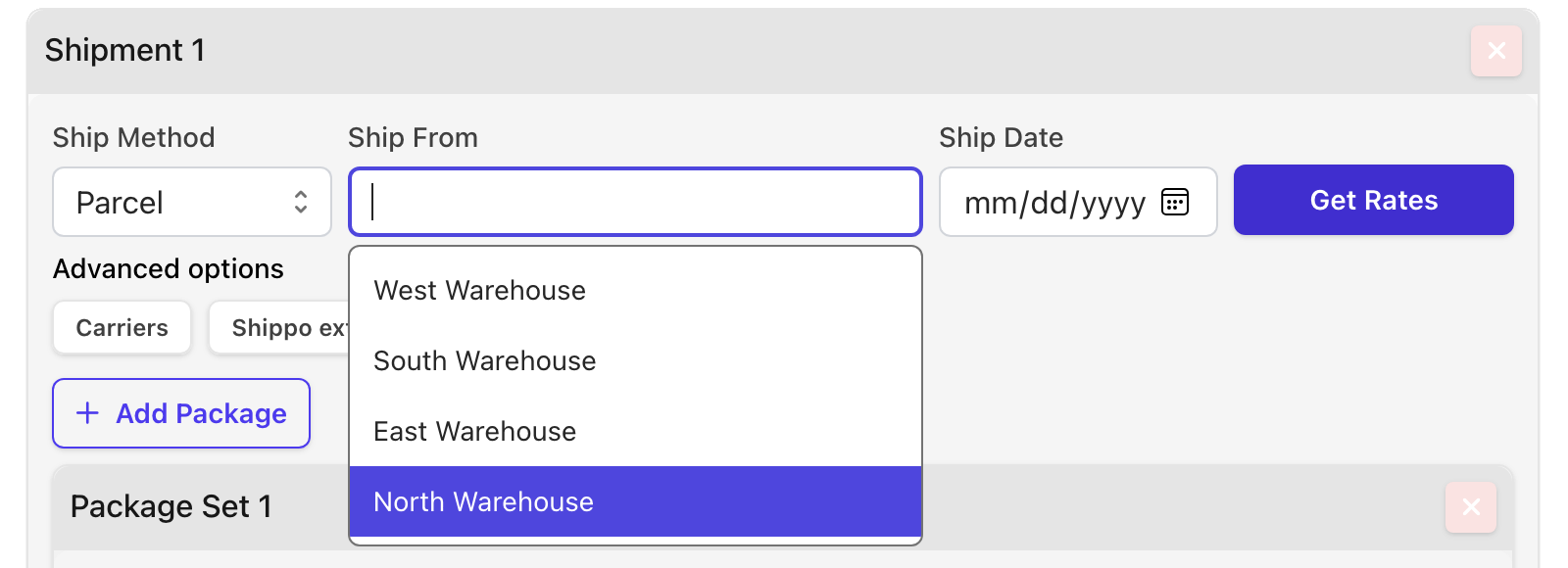Remove Shipment 1 using its X icon
This screenshot has width=1568, height=568.
[1495, 51]
